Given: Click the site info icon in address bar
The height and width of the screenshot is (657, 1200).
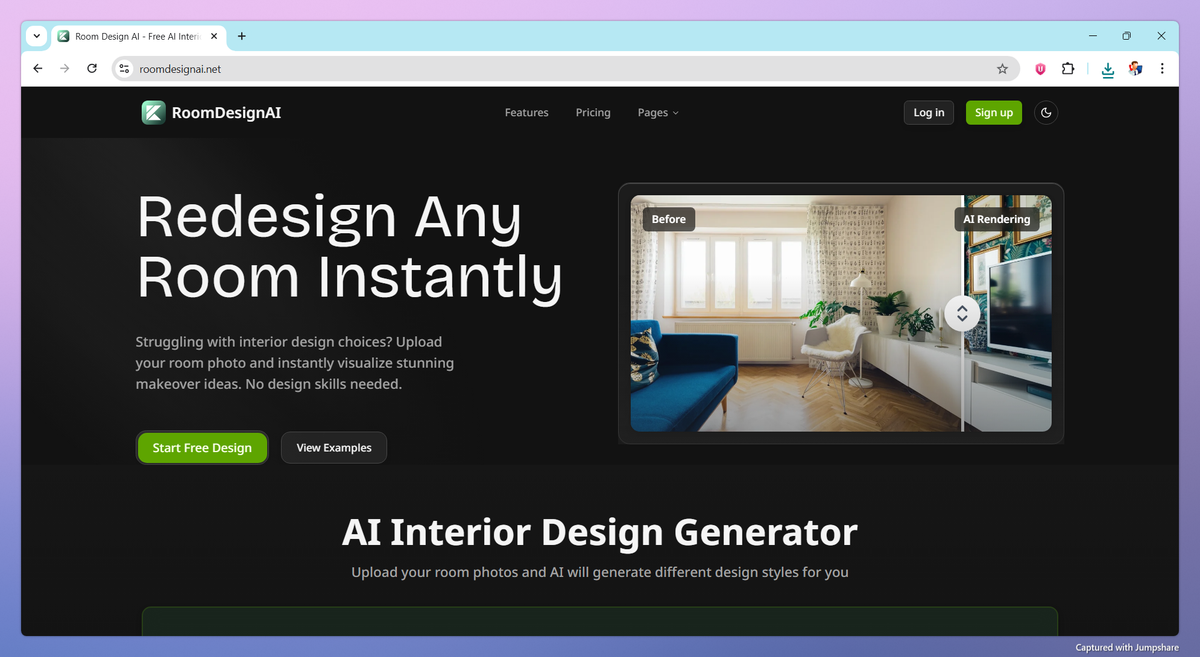Looking at the screenshot, I should pyautogui.click(x=123, y=68).
